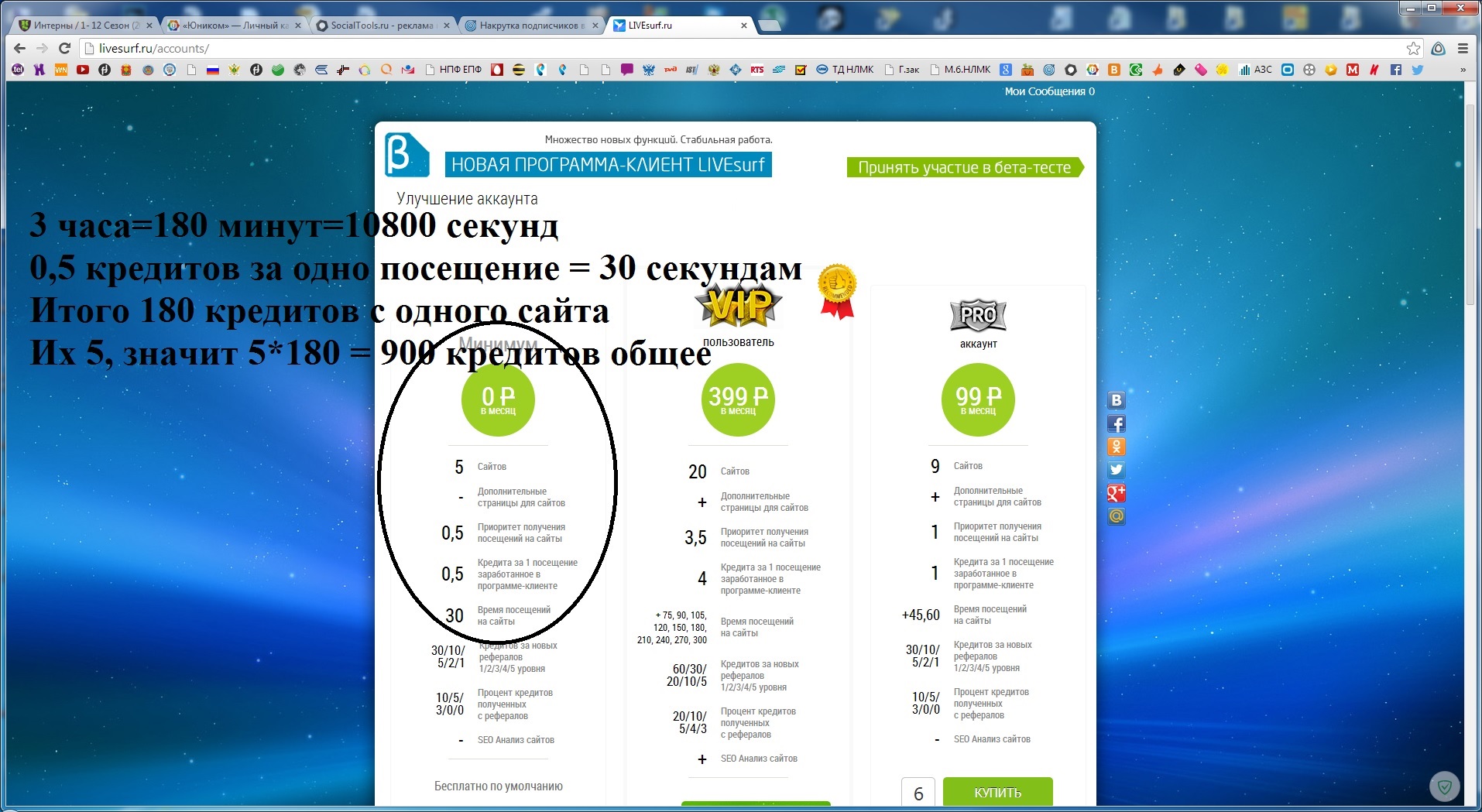This screenshot has width=1482, height=812.
Task: Open the Google blue 8 bookmark
Action: click(x=1006, y=70)
